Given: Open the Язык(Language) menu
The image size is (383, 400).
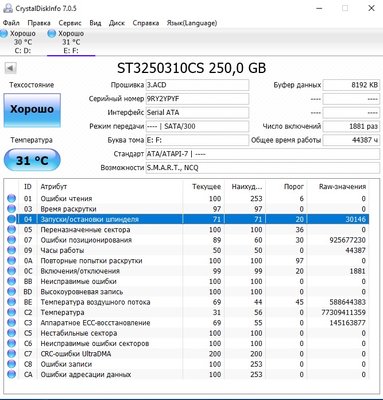Looking at the screenshot, I should (192, 23).
